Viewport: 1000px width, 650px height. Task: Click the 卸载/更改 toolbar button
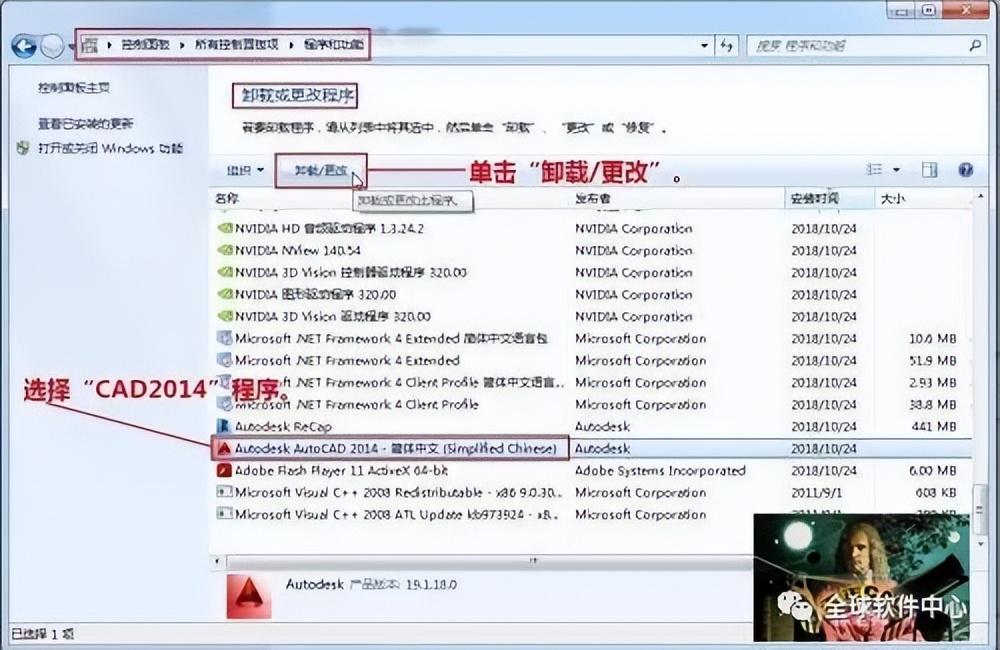pyautogui.click(x=321, y=170)
